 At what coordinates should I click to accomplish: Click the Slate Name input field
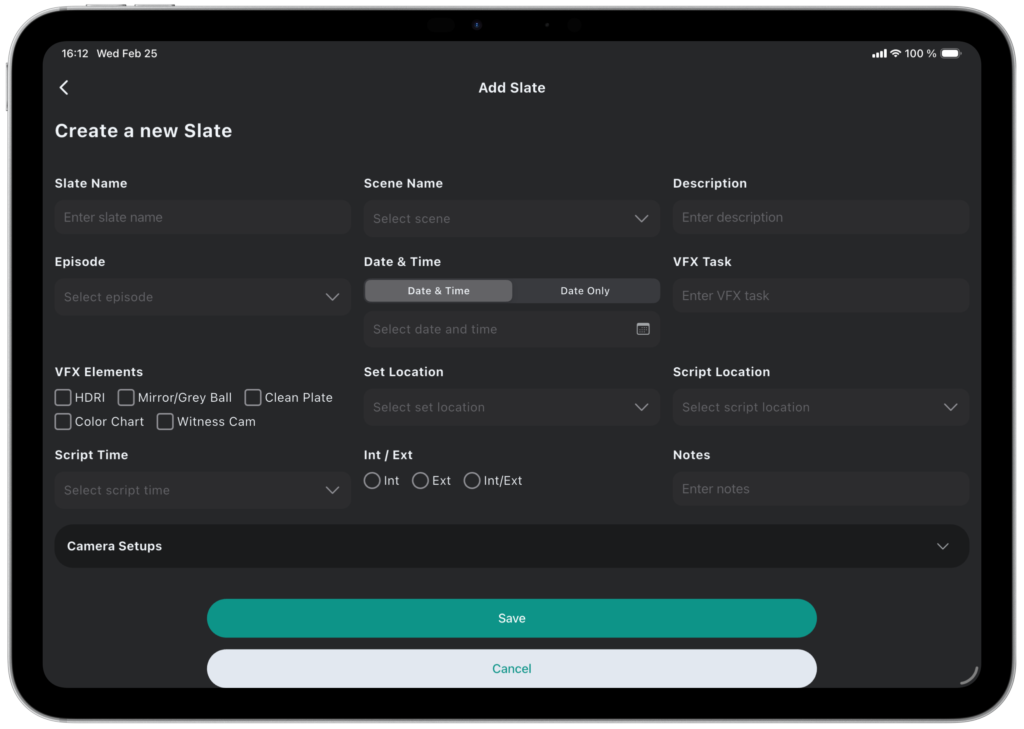click(202, 217)
